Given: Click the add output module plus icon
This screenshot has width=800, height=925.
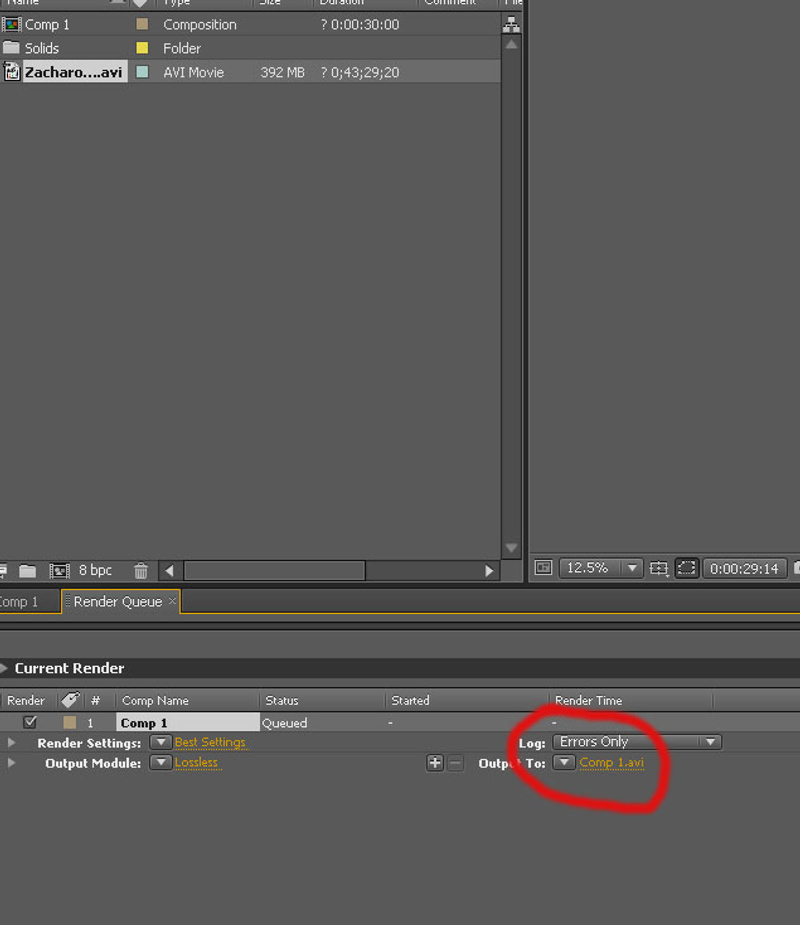Looking at the screenshot, I should [x=435, y=763].
